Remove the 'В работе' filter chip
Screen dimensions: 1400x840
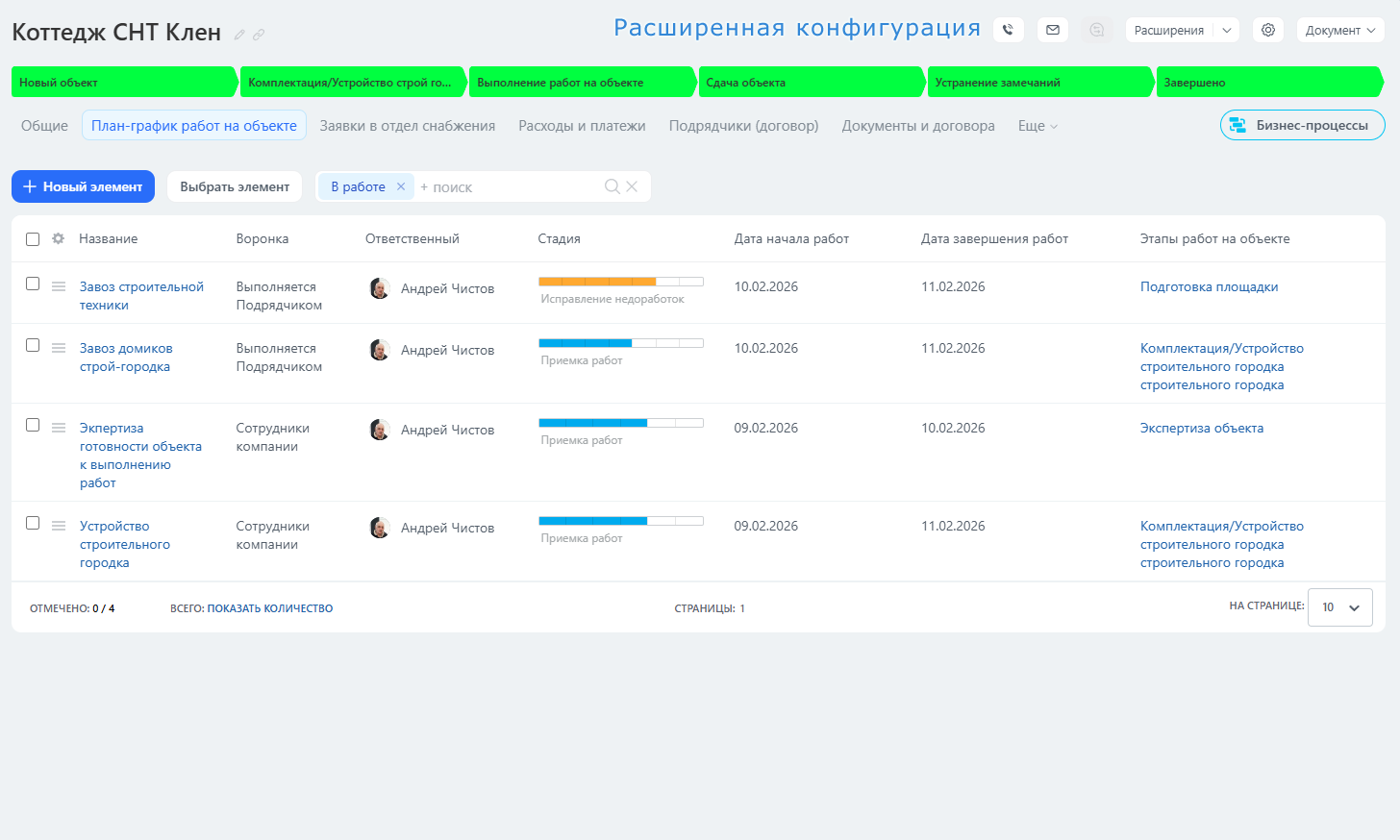[x=401, y=186]
